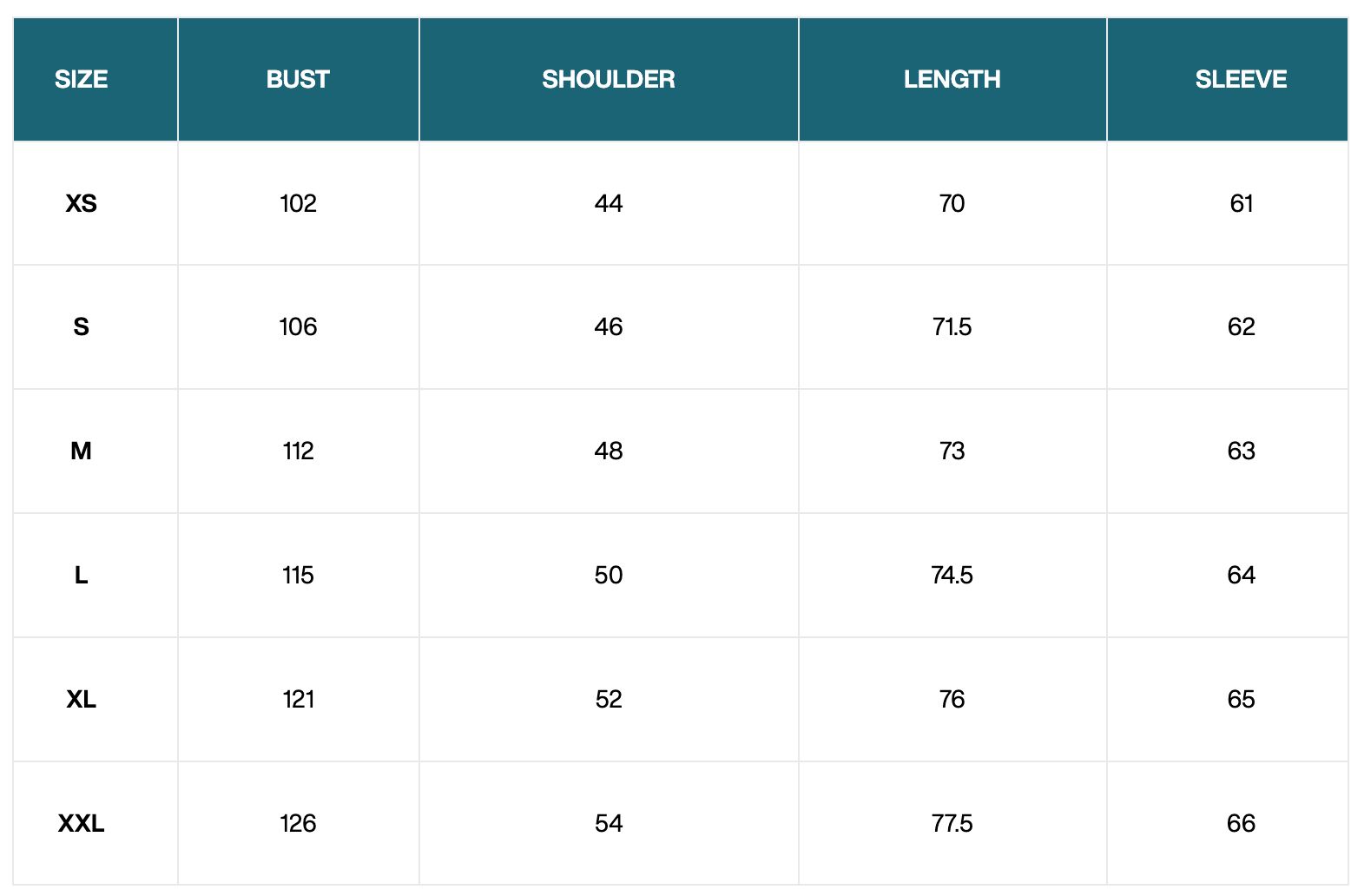Click sleeve value 64 for L
This screenshot has height=896, width=1351.
click(1241, 575)
